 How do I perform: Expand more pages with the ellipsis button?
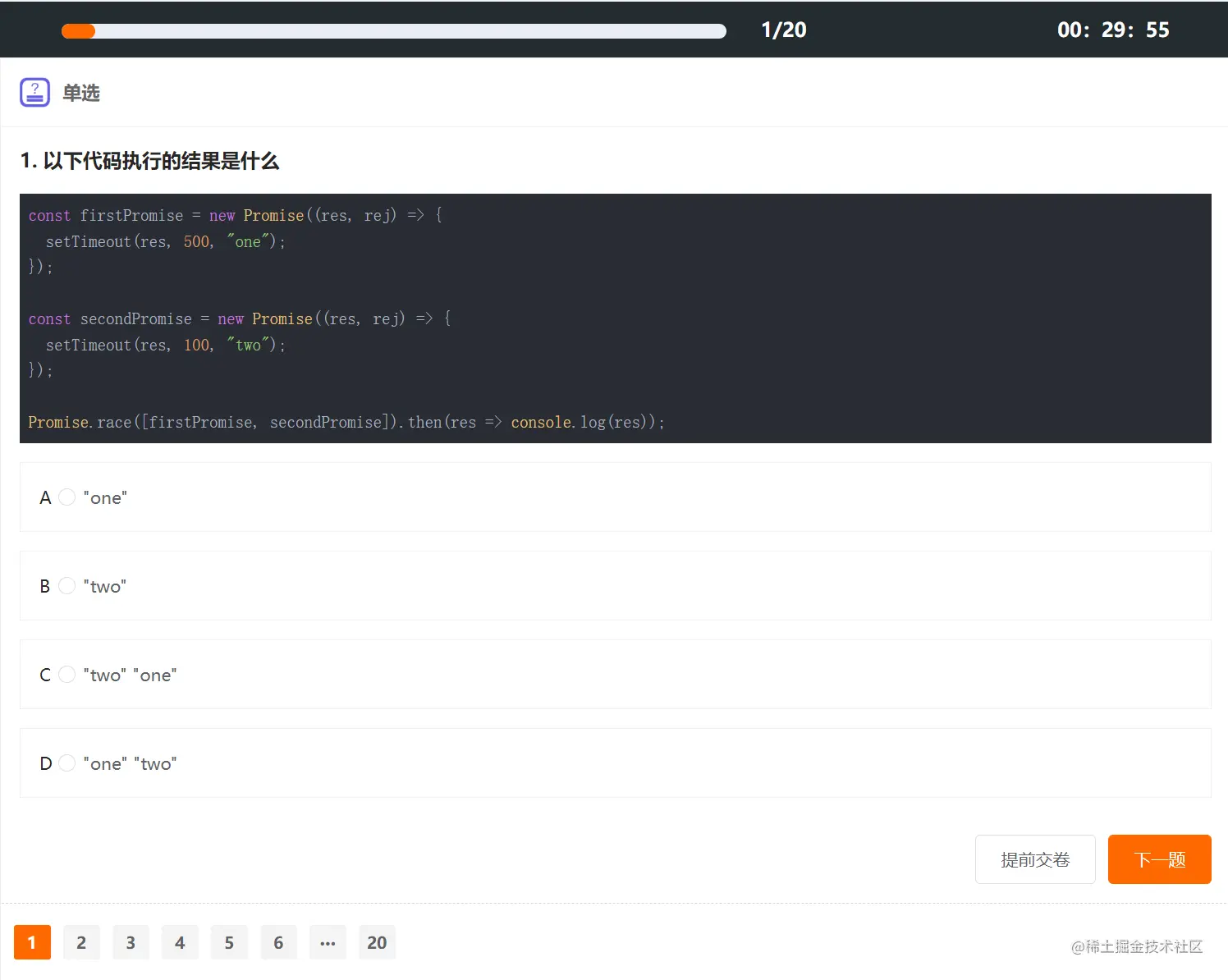point(328,942)
